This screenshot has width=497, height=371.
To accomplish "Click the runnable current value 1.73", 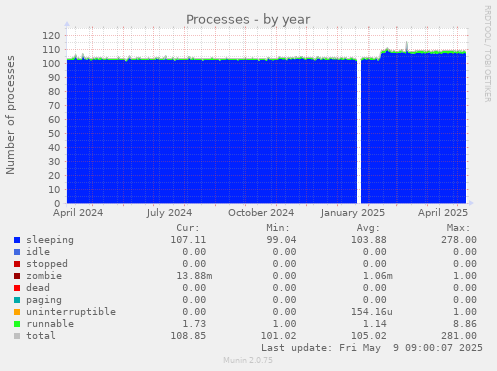I will tap(194, 324).
